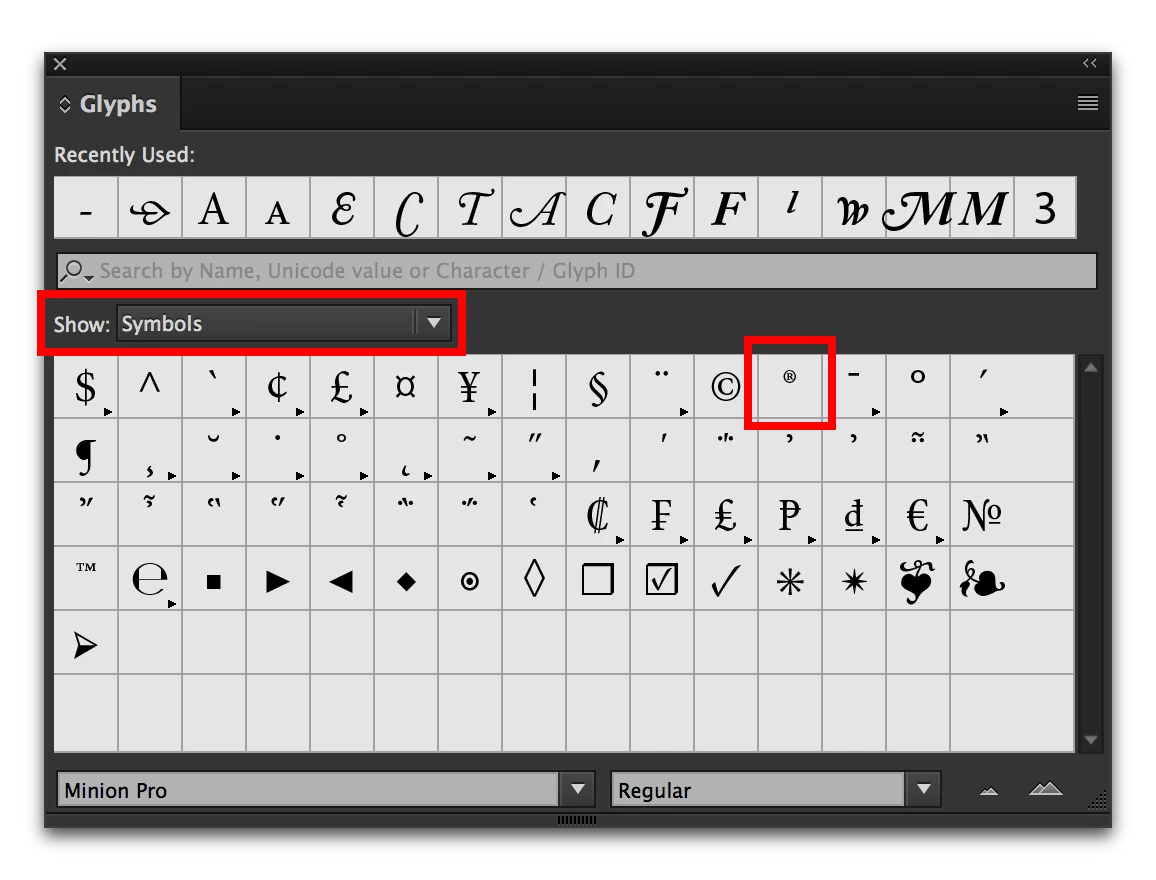Select the cent sign glyph
This screenshot has height=880, width=1156.
click(x=278, y=386)
